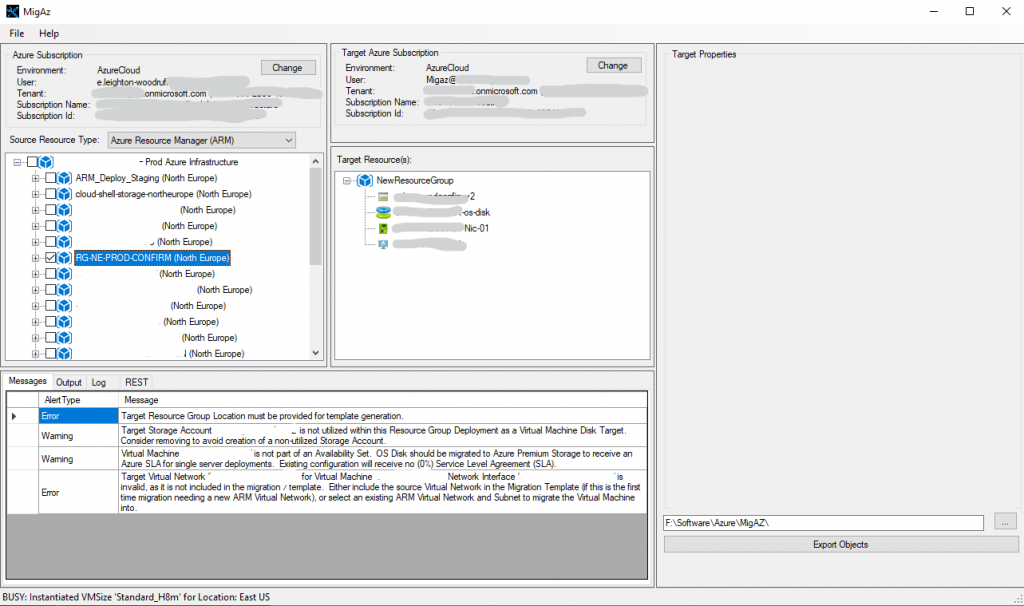Click the export path field F:\Software\Azure\MigAZ\
Image resolution: width=1024 pixels, height=606 pixels.
(824, 523)
